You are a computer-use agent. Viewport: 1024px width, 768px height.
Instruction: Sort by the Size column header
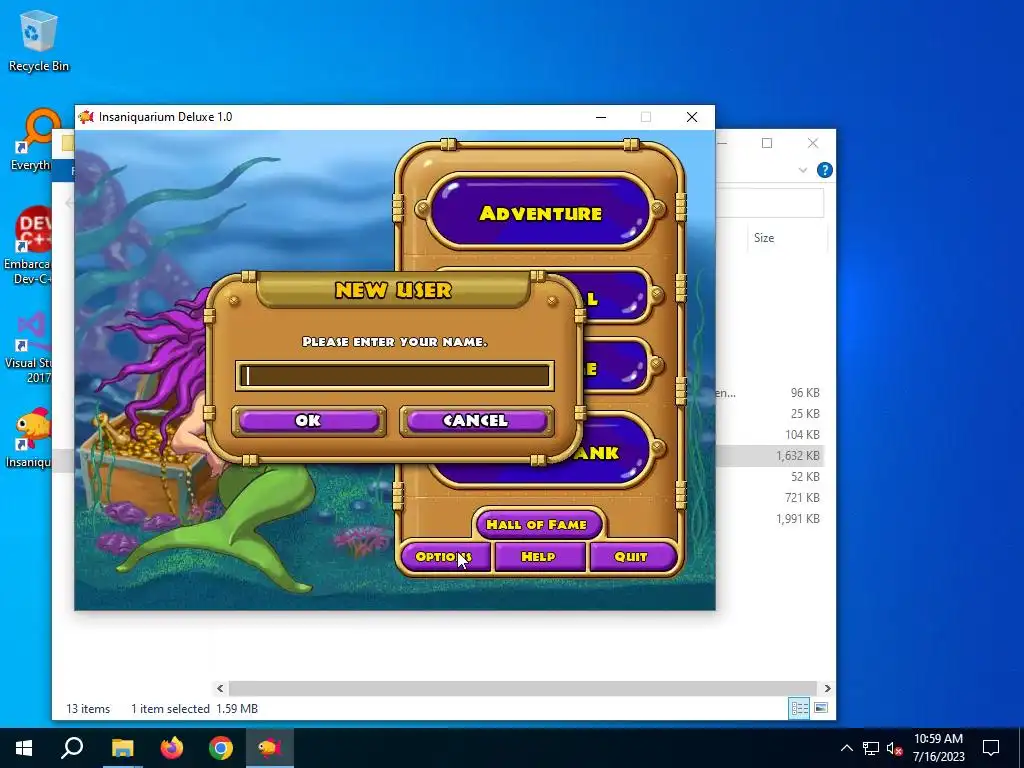click(764, 238)
